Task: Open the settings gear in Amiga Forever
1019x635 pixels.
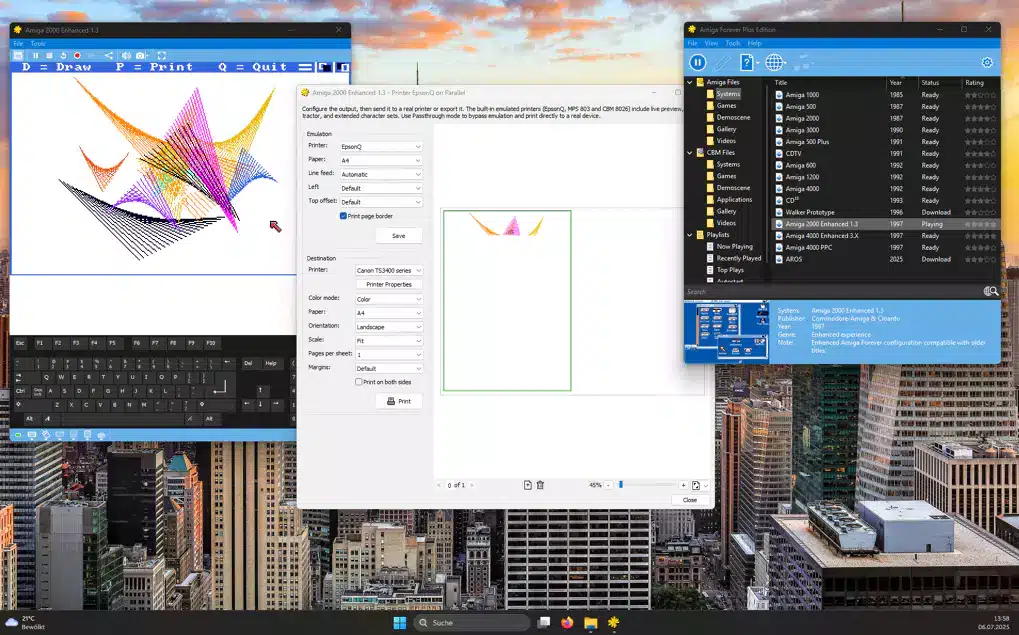Action: tap(987, 62)
